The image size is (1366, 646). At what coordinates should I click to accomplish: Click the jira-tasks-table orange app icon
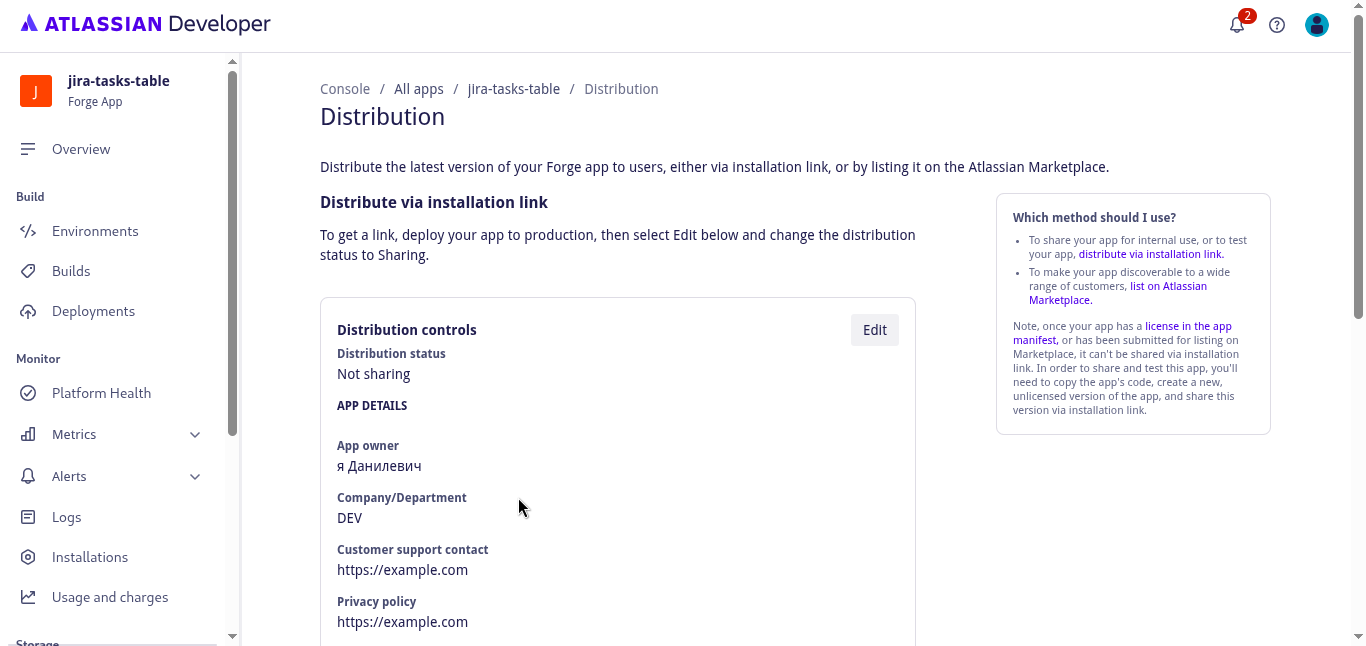click(35, 91)
